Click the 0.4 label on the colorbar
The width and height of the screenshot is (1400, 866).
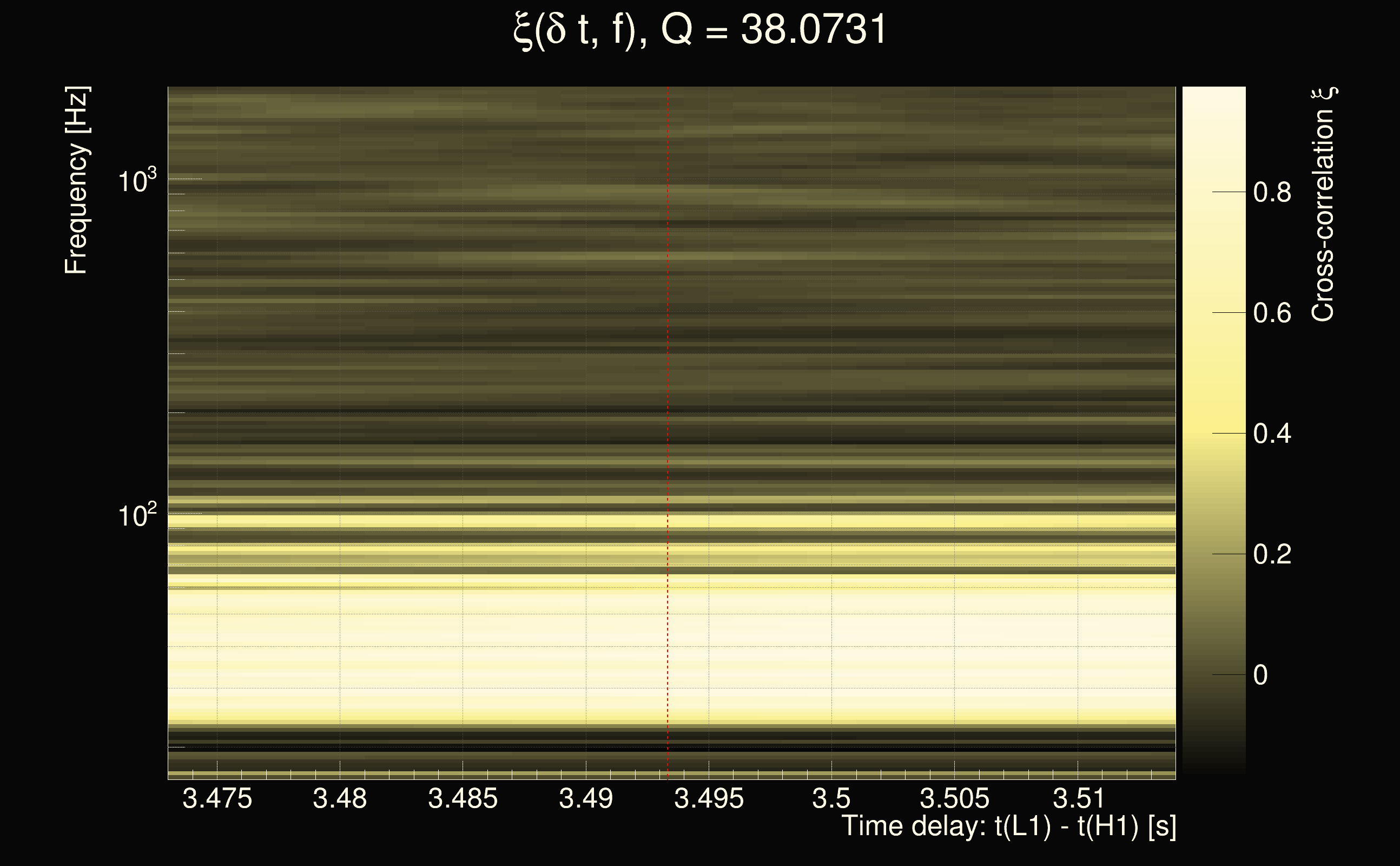pyautogui.click(x=1272, y=434)
